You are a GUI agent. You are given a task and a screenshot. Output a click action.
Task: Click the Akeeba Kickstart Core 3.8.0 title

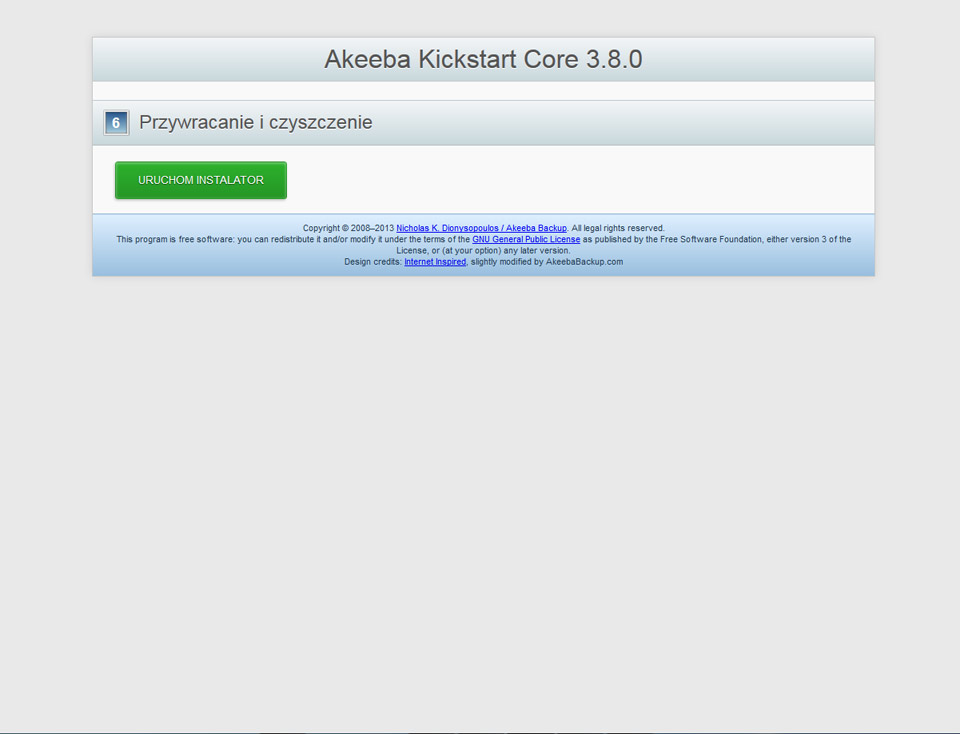click(483, 59)
